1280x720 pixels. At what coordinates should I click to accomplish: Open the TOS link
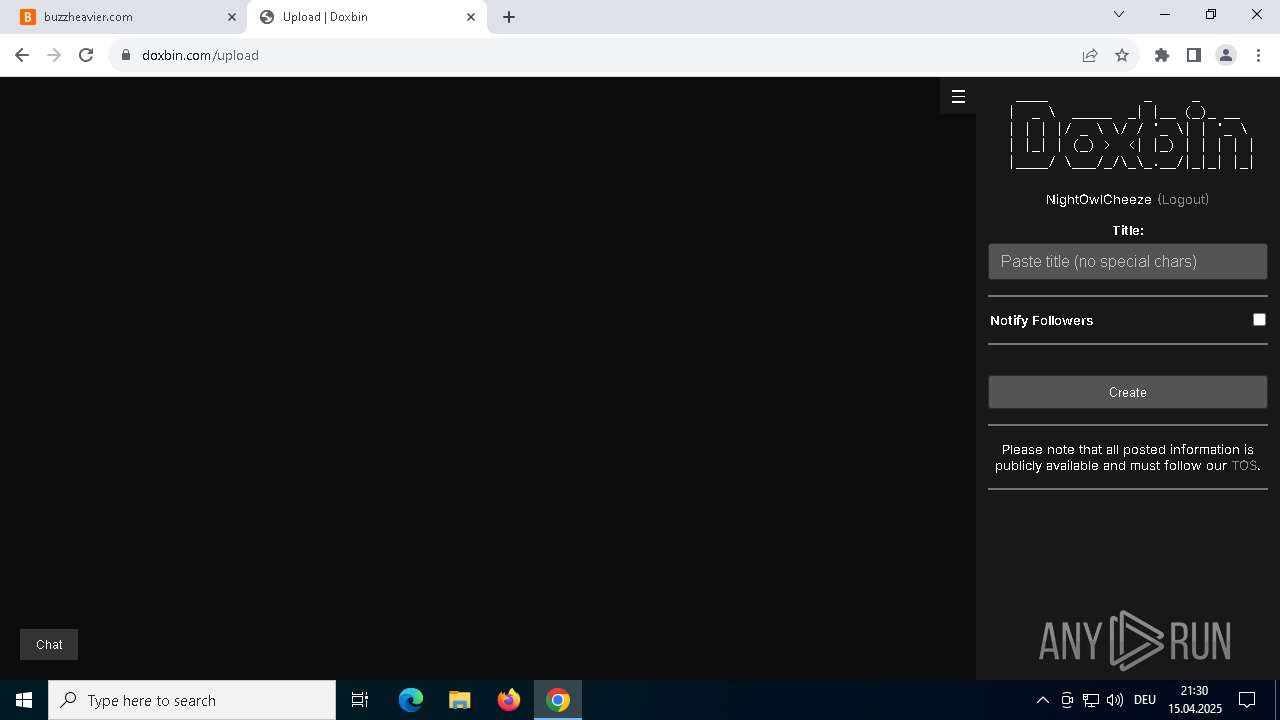click(1244, 466)
